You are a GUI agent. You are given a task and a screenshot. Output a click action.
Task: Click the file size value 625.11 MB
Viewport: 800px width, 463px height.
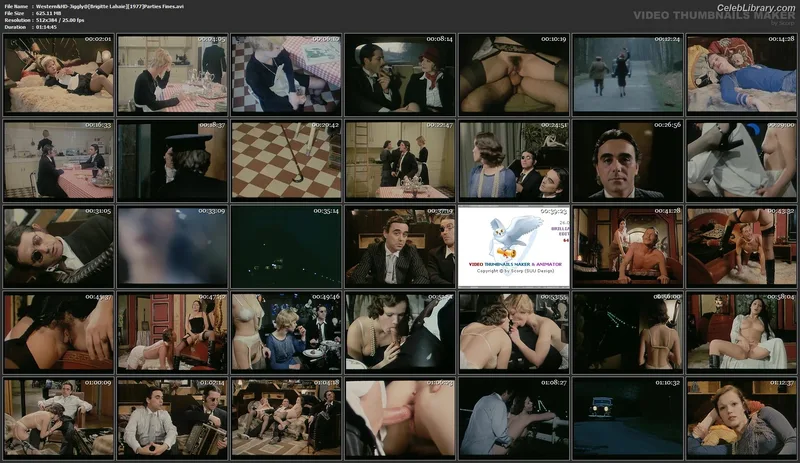(48, 13)
